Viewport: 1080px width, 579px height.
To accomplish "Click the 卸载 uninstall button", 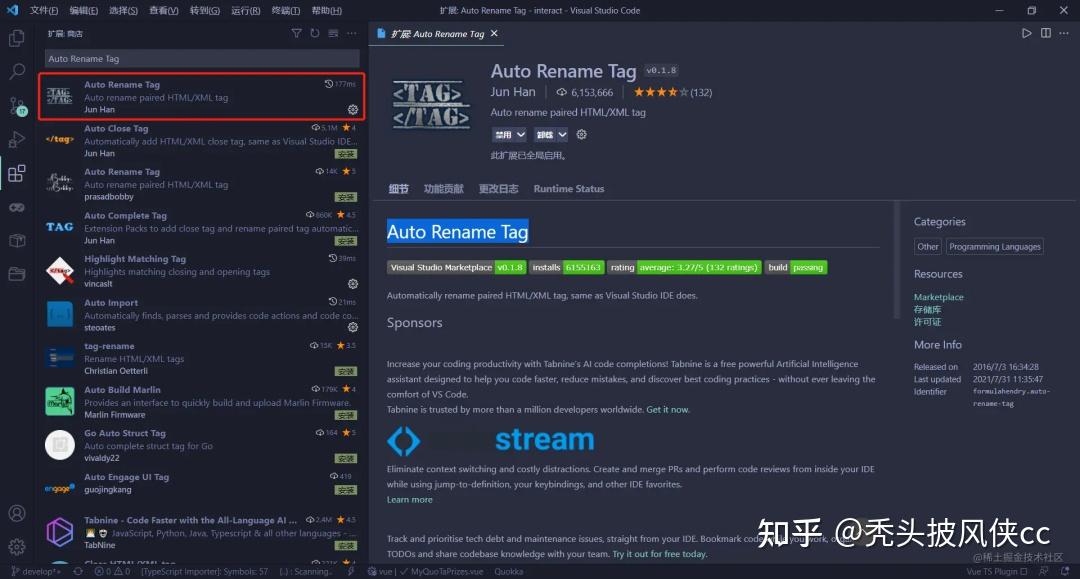I will (545, 134).
